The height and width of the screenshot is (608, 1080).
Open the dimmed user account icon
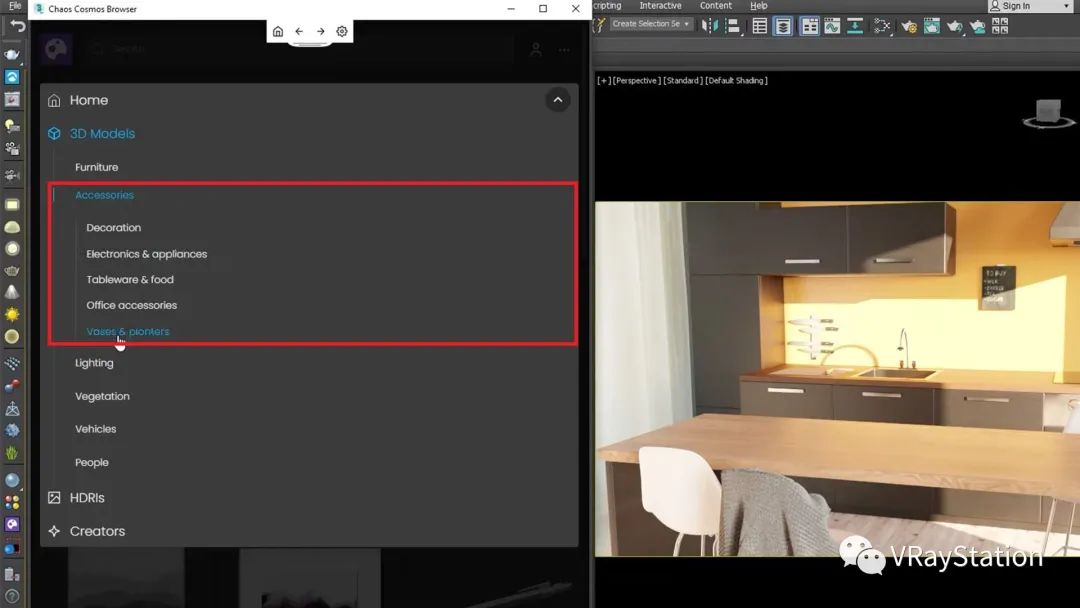pos(535,50)
